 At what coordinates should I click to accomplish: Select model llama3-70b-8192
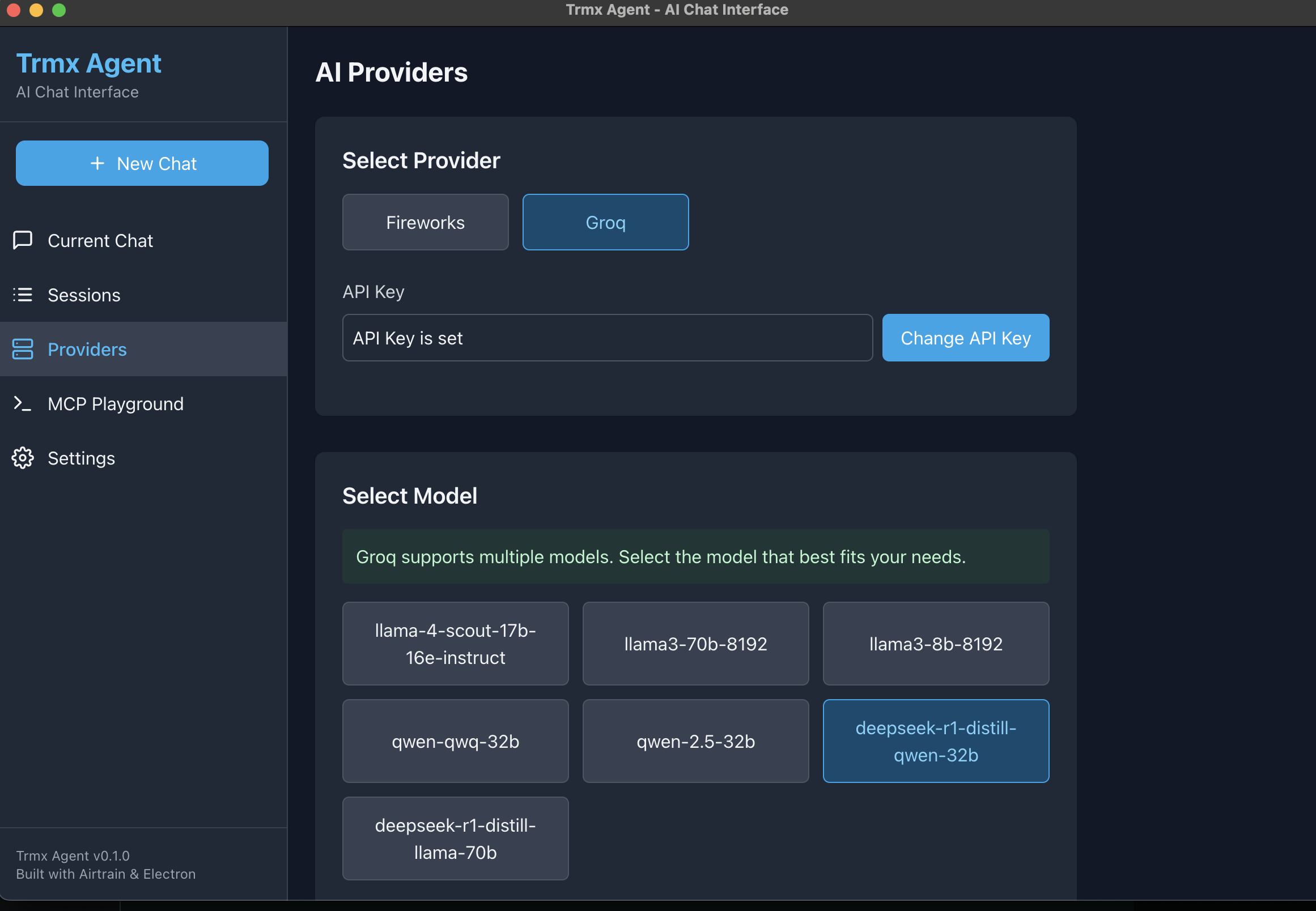(x=695, y=643)
